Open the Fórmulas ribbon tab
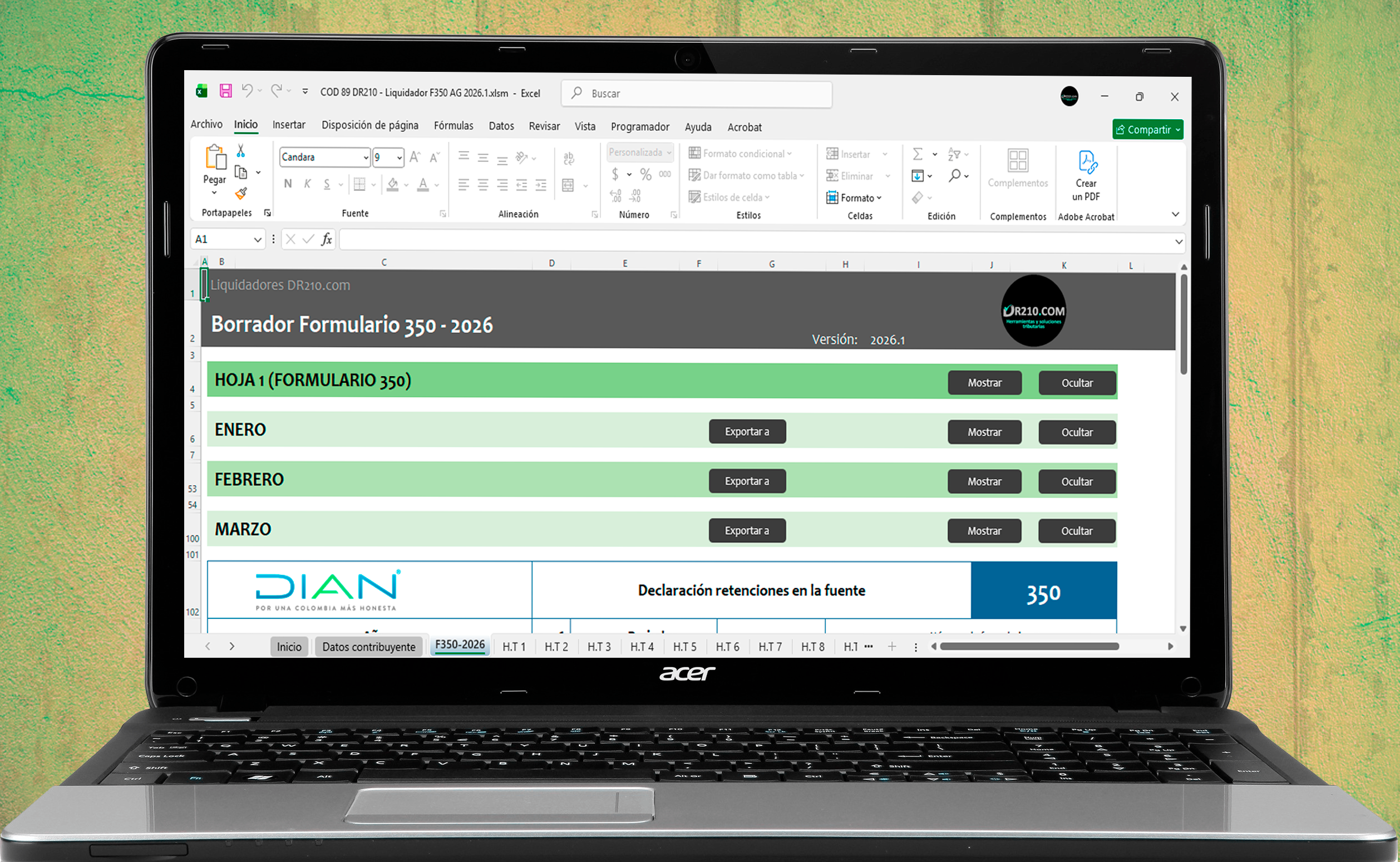The width and height of the screenshot is (1400, 862). (x=453, y=125)
